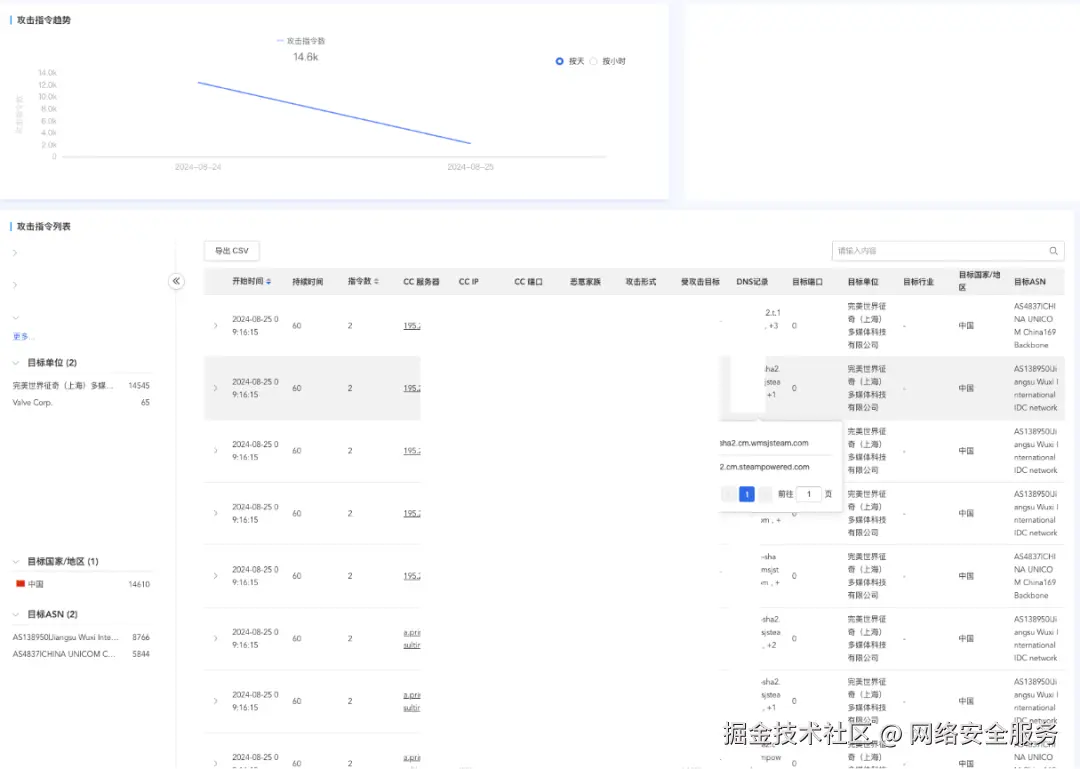The height and width of the screenshot is (769, 1080).
Task: Select the 按天 radio option
Action: (560, 61)
